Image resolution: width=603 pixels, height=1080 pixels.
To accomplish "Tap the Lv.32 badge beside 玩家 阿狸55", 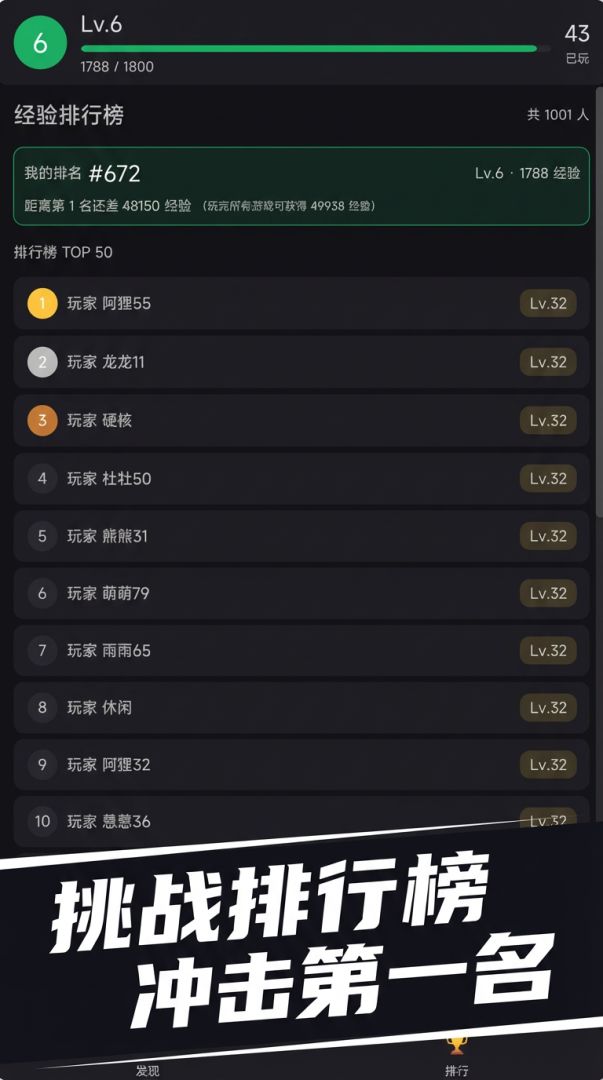I will [x=547, y=305].
